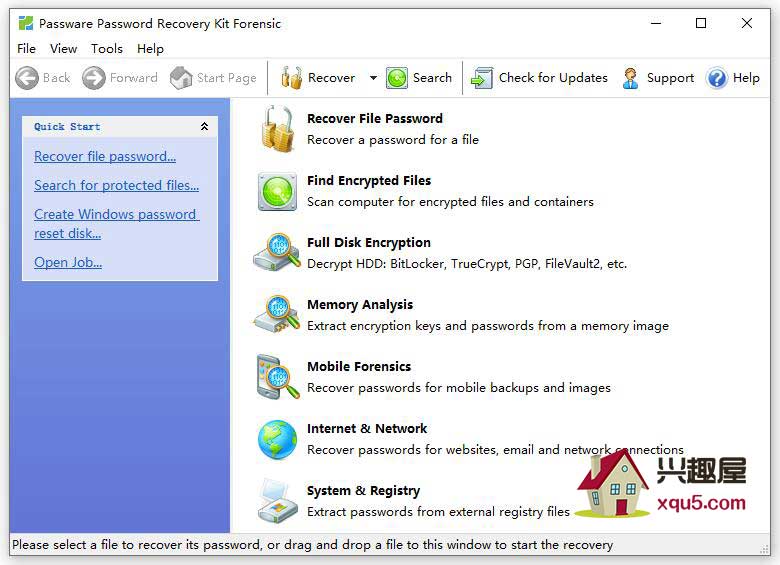Click the Passware app icon in title bar
Viewport: 780px width, 565px height.
point(25,23)
